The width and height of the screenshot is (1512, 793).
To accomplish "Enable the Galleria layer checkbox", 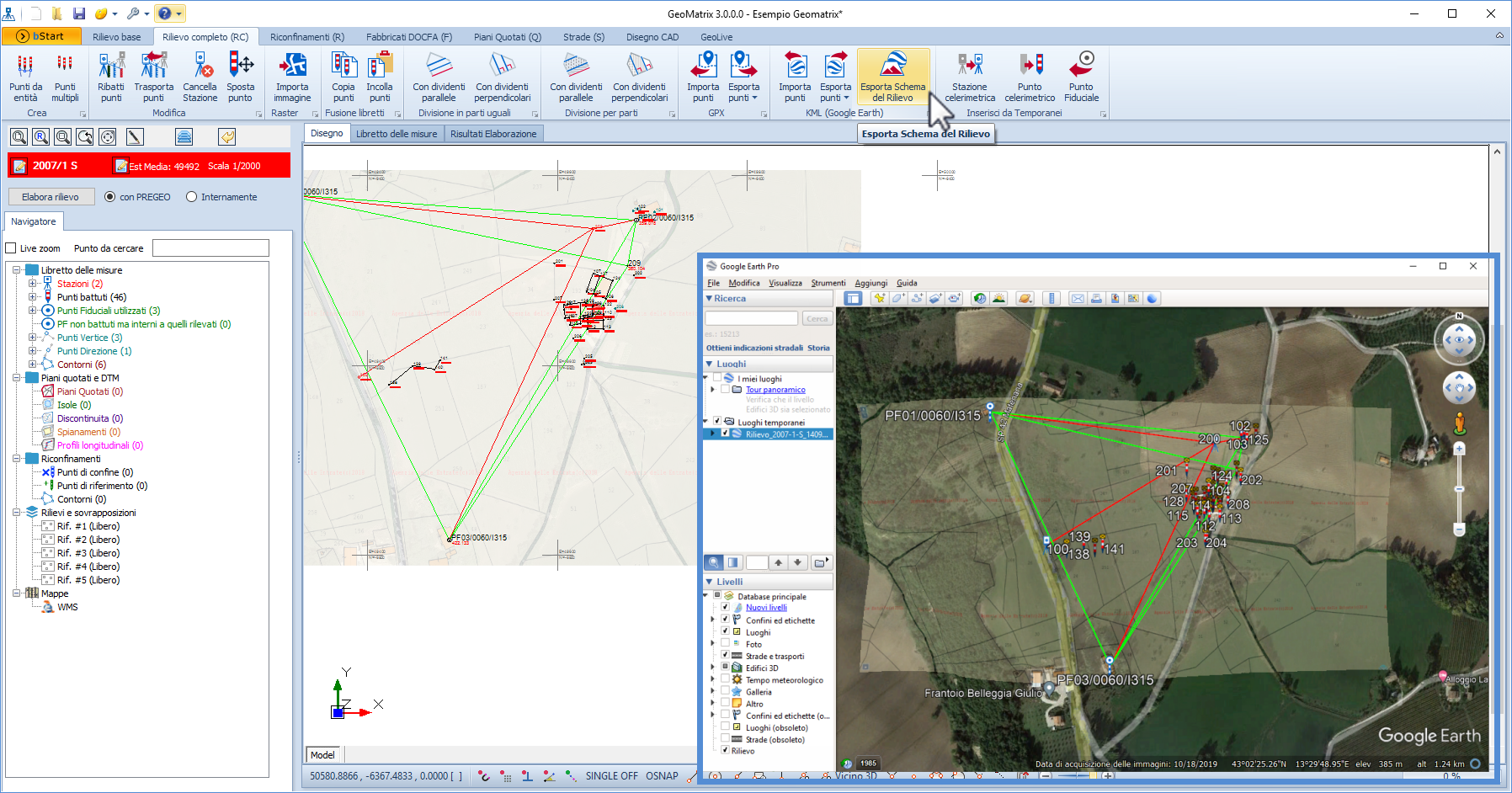I will [725, 690].
